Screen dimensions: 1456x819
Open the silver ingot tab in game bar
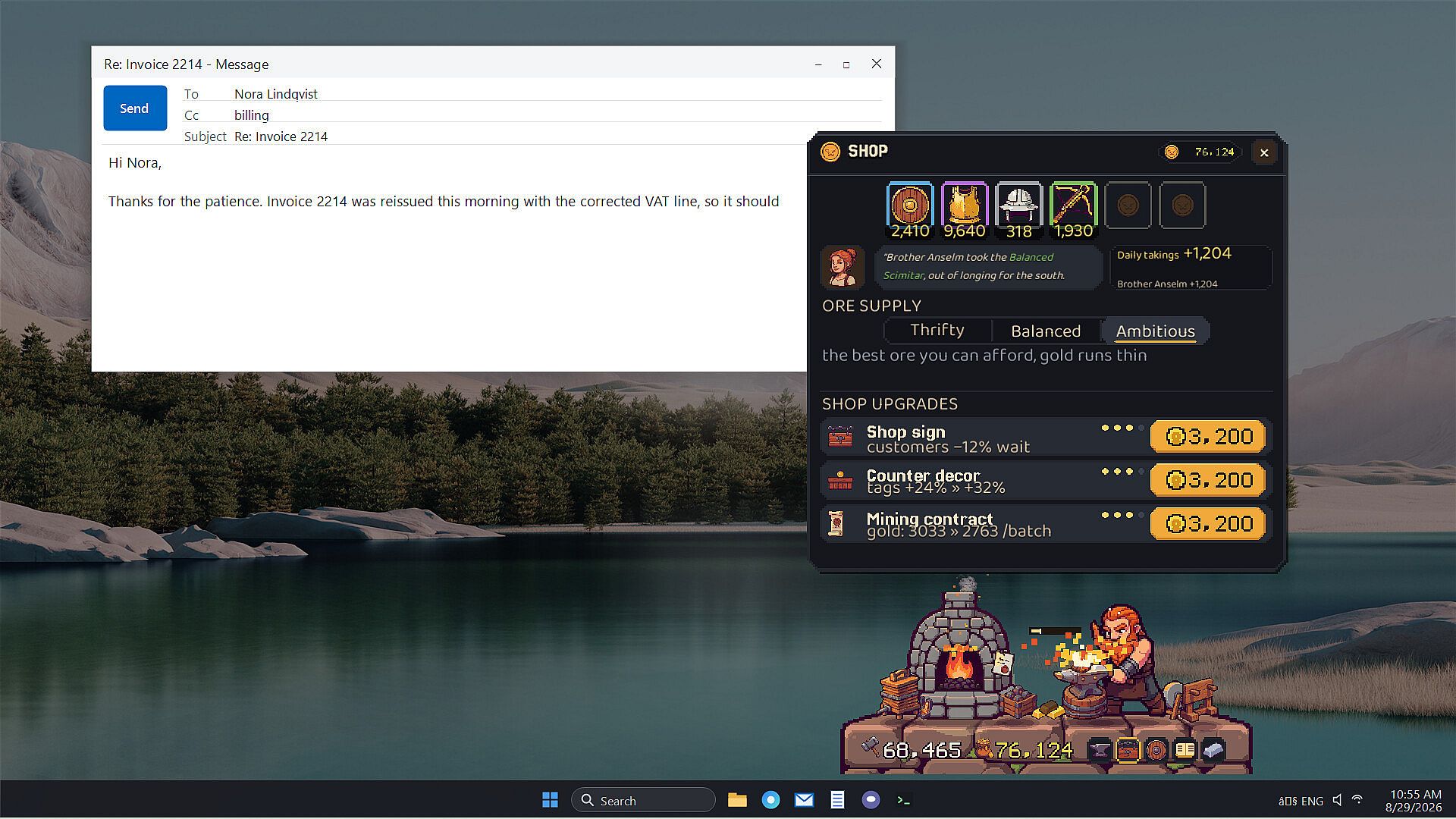pyautogui.click(x=1213, y=750)
